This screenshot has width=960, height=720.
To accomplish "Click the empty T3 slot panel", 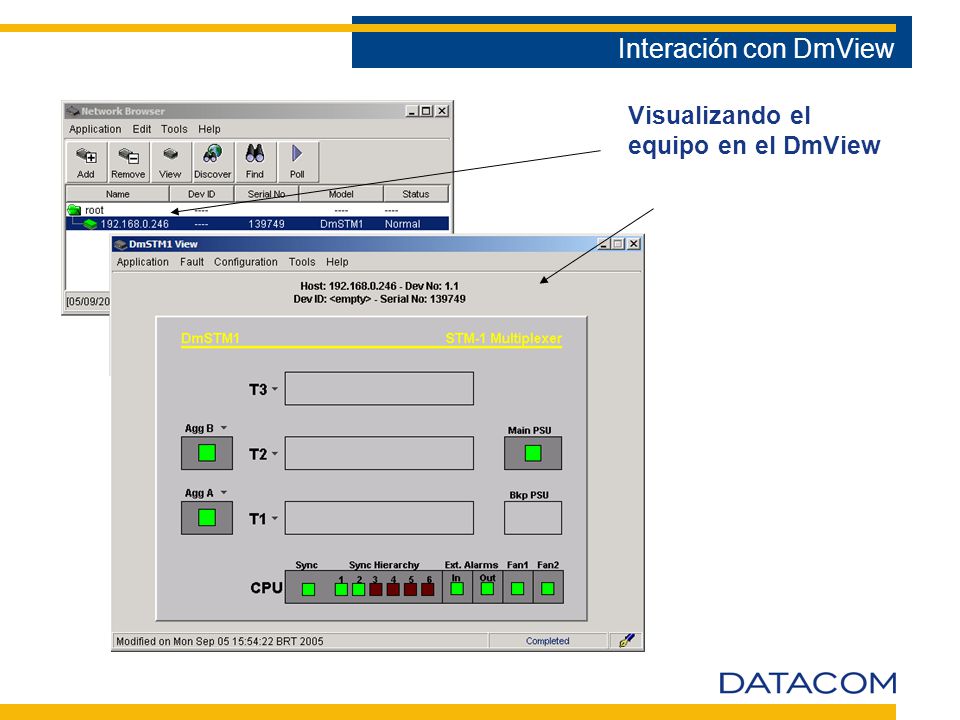I will 379,388.
